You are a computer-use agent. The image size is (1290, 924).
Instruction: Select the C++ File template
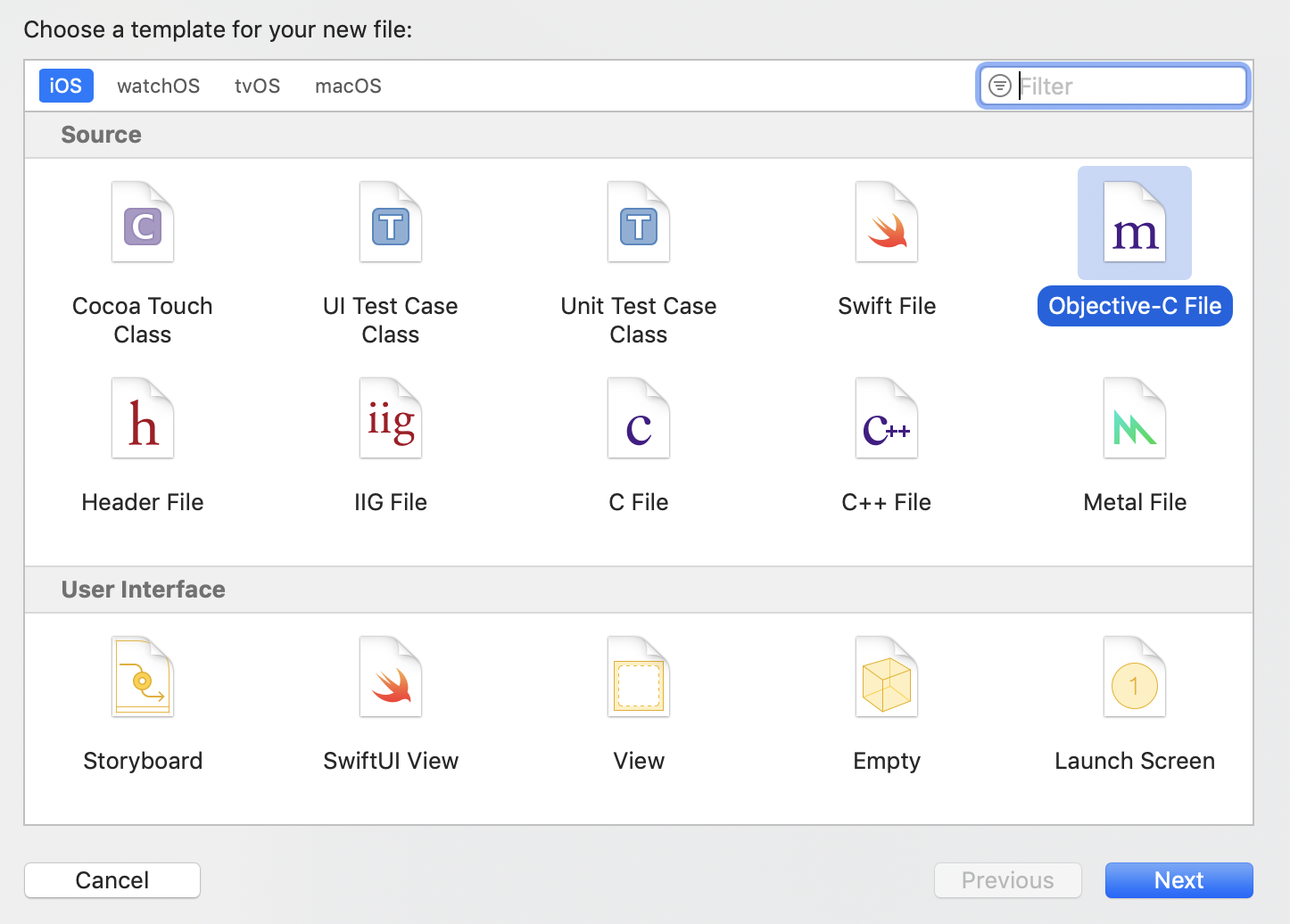[x=887, y=419]
